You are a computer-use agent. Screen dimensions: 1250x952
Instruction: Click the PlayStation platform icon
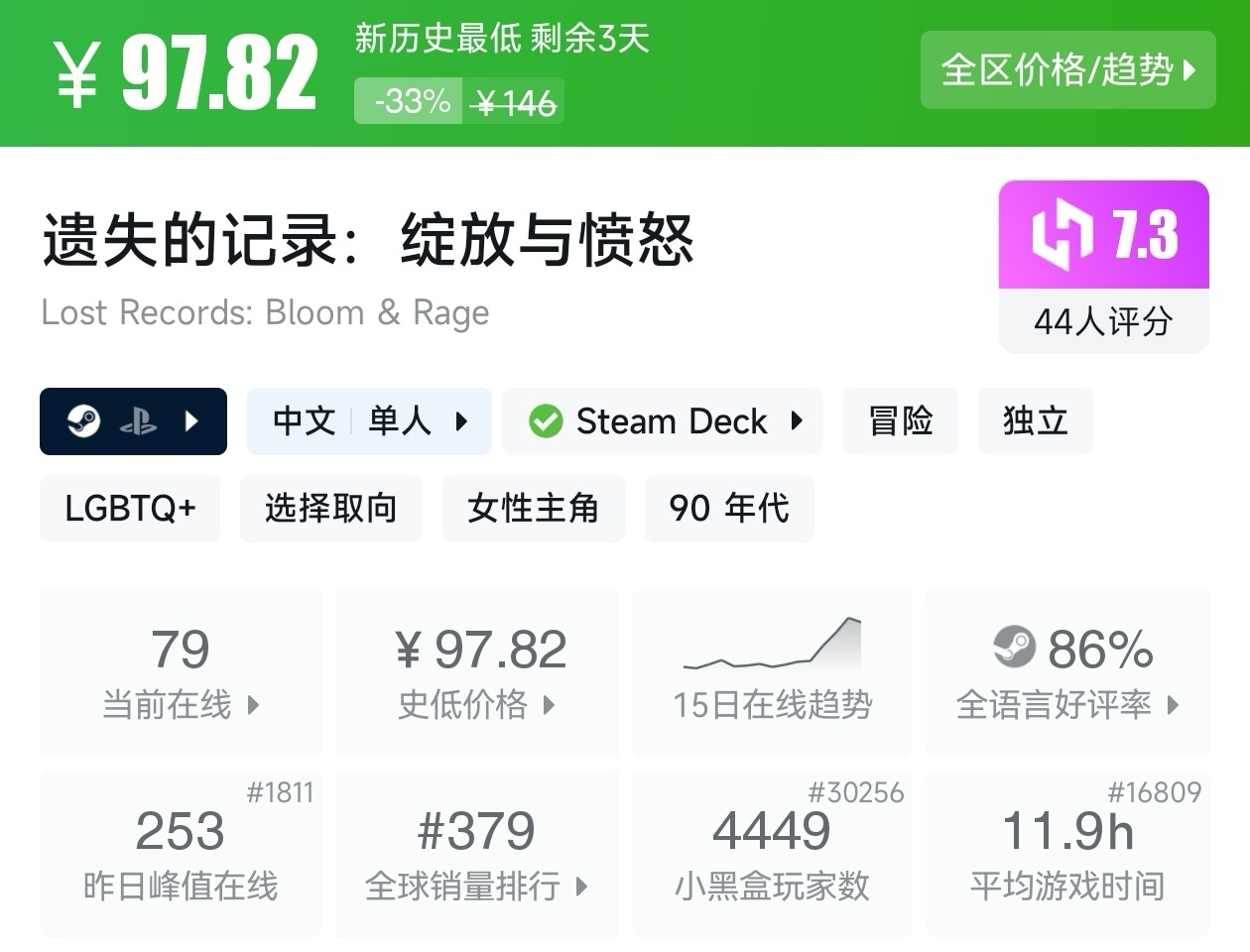tap(138, 422)
